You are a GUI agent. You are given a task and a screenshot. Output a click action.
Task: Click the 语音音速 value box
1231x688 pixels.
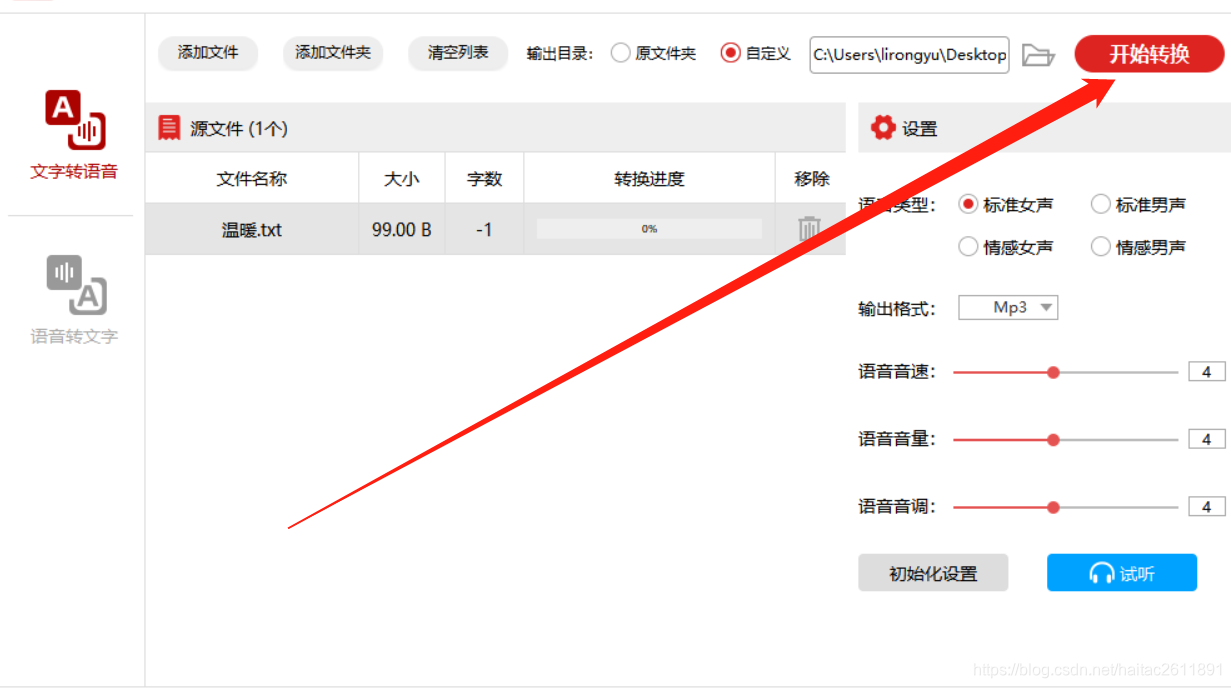tap(1206, 372)
